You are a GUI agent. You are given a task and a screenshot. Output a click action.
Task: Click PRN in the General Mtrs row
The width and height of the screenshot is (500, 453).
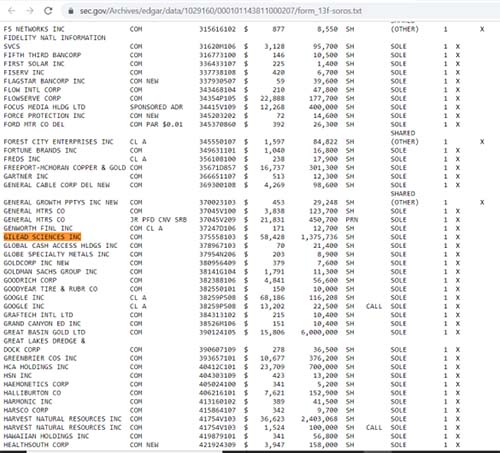(352, 220)
